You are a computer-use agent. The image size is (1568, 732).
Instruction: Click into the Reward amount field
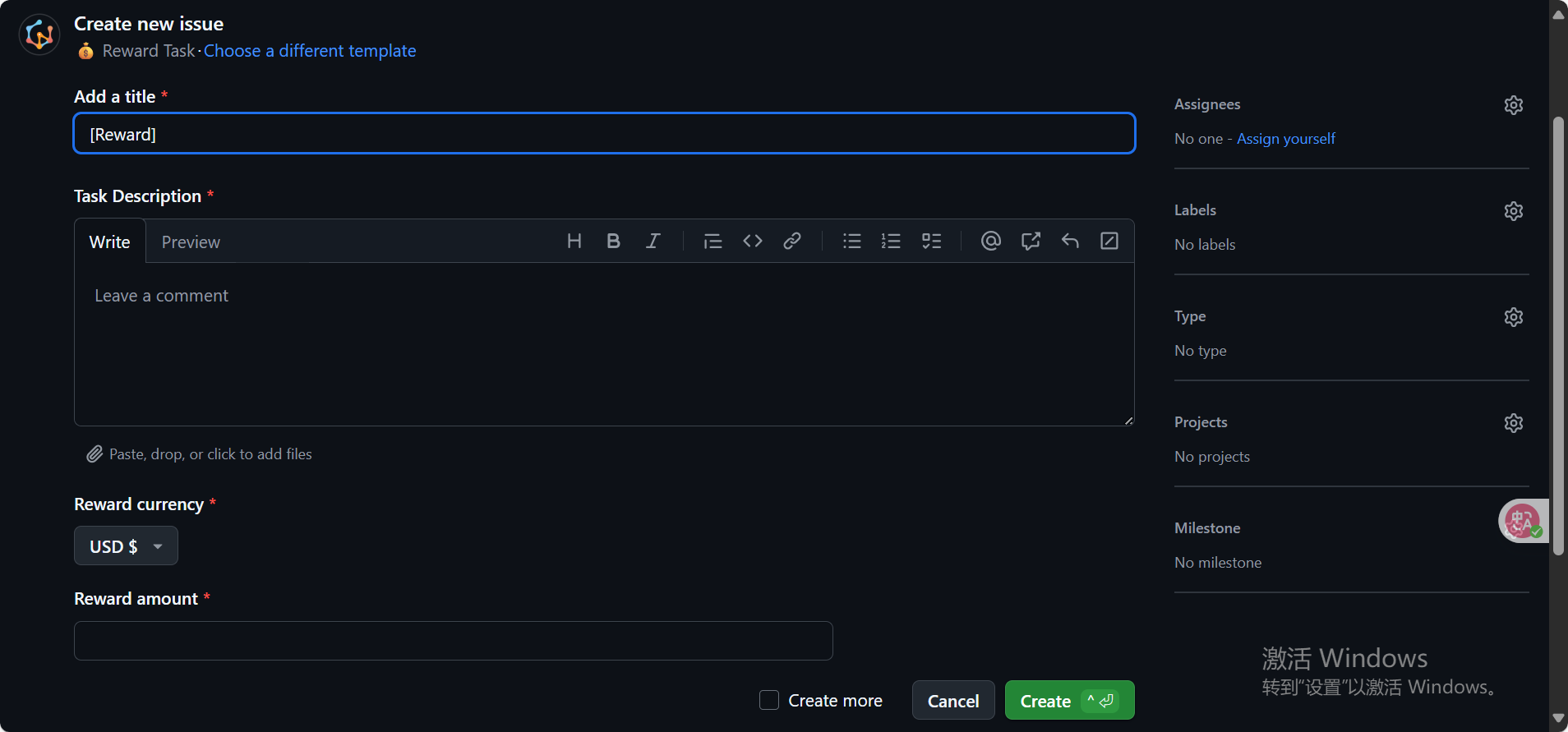[x=453, y=641]
